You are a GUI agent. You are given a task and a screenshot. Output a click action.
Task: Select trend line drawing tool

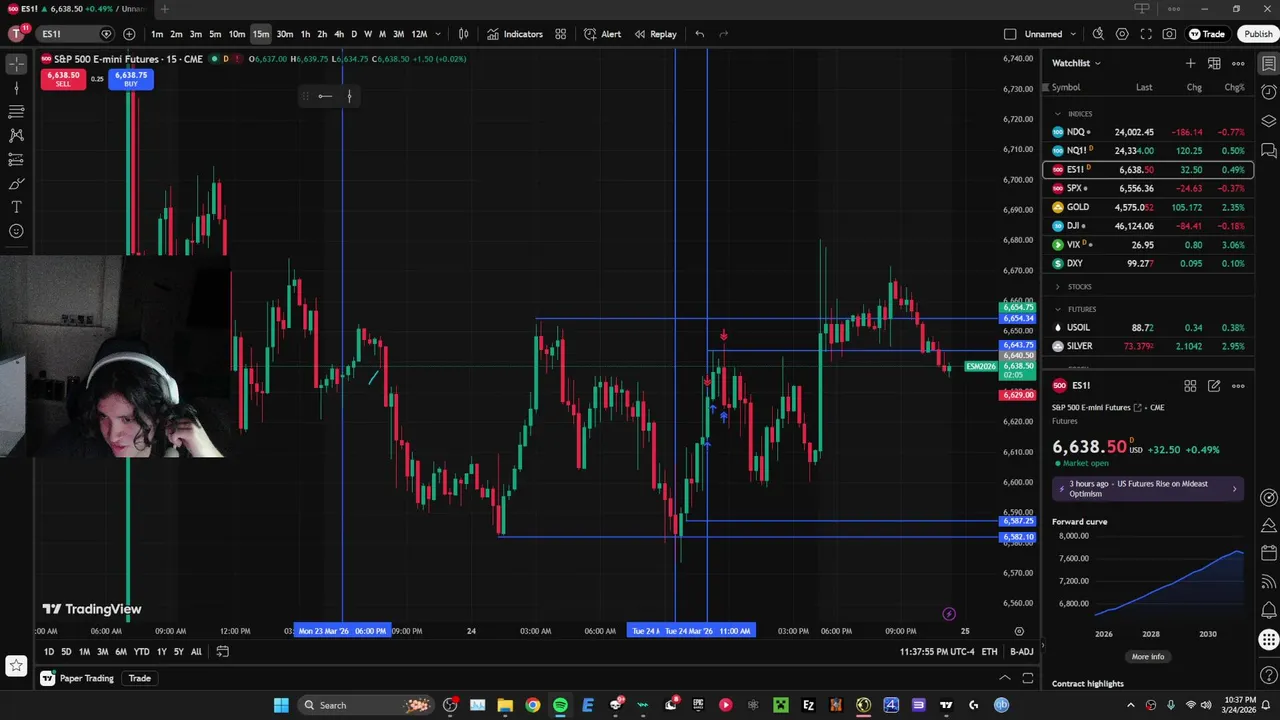(x=16, y=88)
